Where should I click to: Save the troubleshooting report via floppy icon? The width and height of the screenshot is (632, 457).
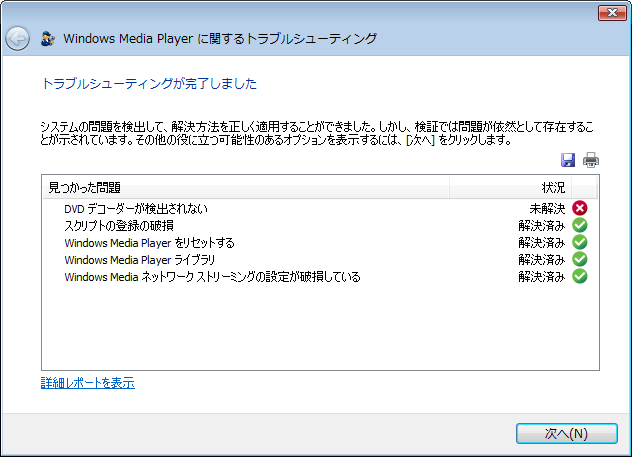(x=568, y=160)
